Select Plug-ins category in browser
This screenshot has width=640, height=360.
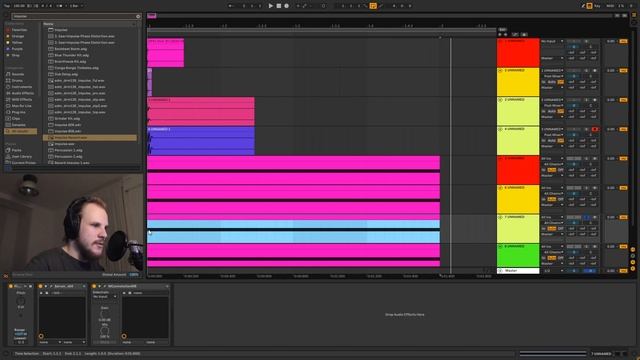[18, 112]
